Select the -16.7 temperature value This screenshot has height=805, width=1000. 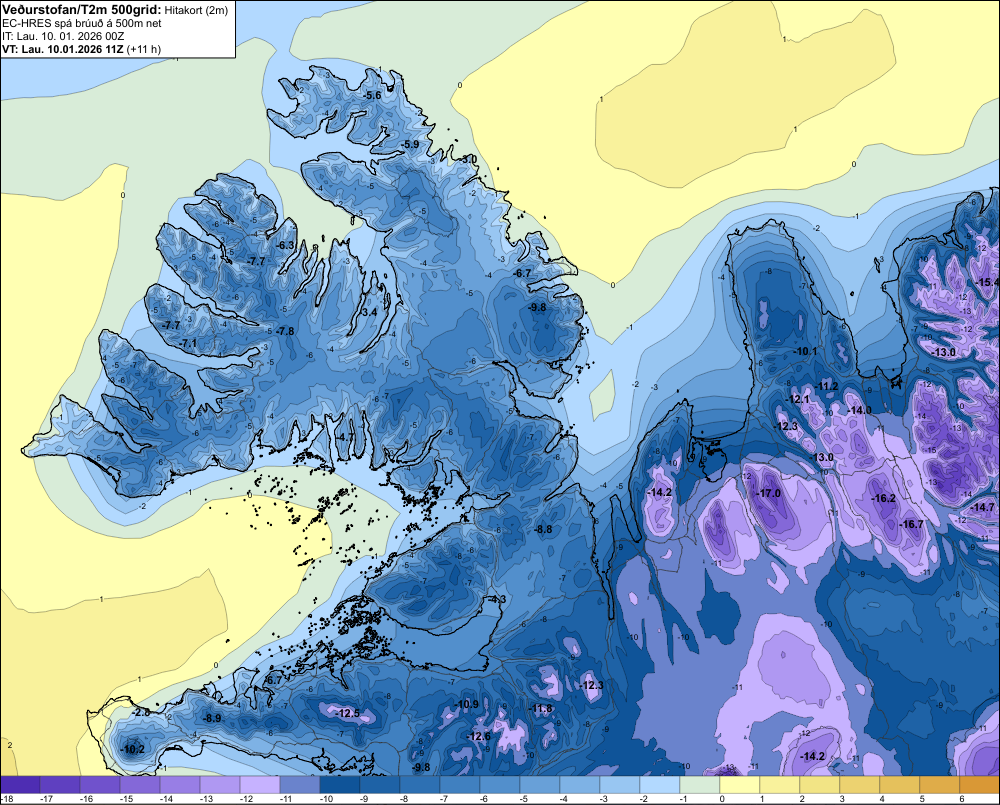(911, 524)
